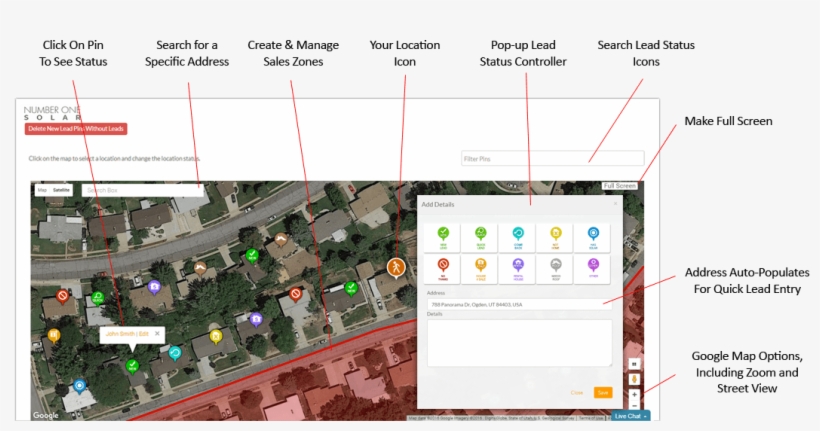820x431 pixels.
Task: Select the Rental House purple status icon
Action: pyautogui.click(x=518, y=267)
